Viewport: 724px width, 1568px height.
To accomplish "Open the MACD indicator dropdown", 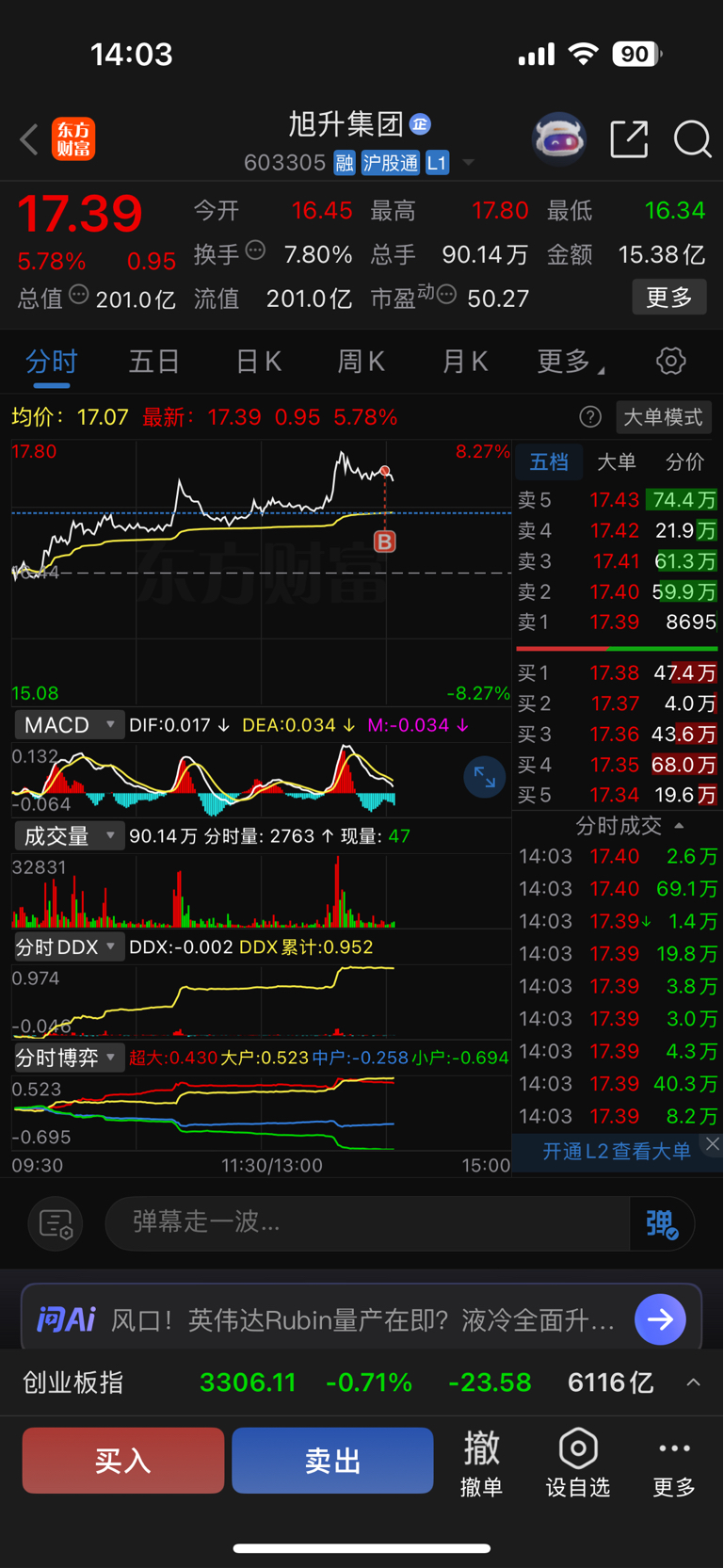I will (69, 725).
